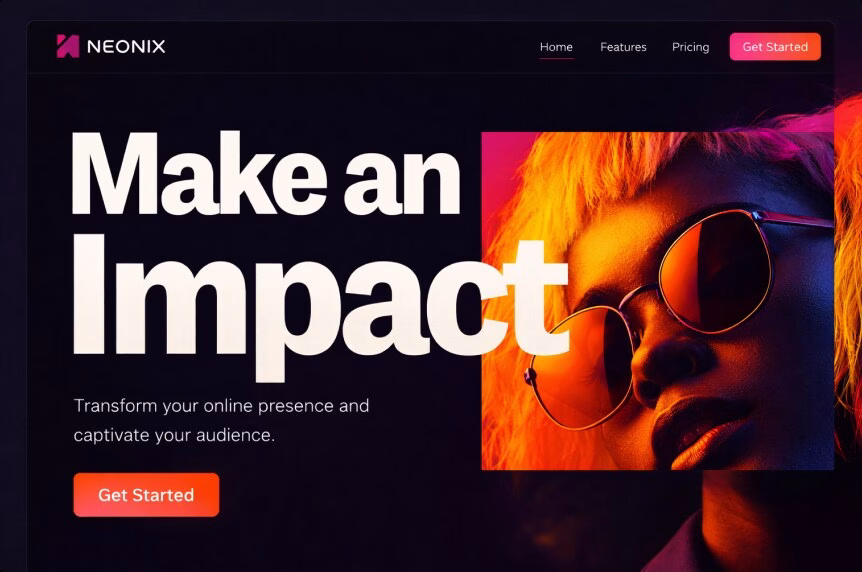The image size is (862, 572).
Task: Click the NEONIX wordmark text
Action: 126,46
